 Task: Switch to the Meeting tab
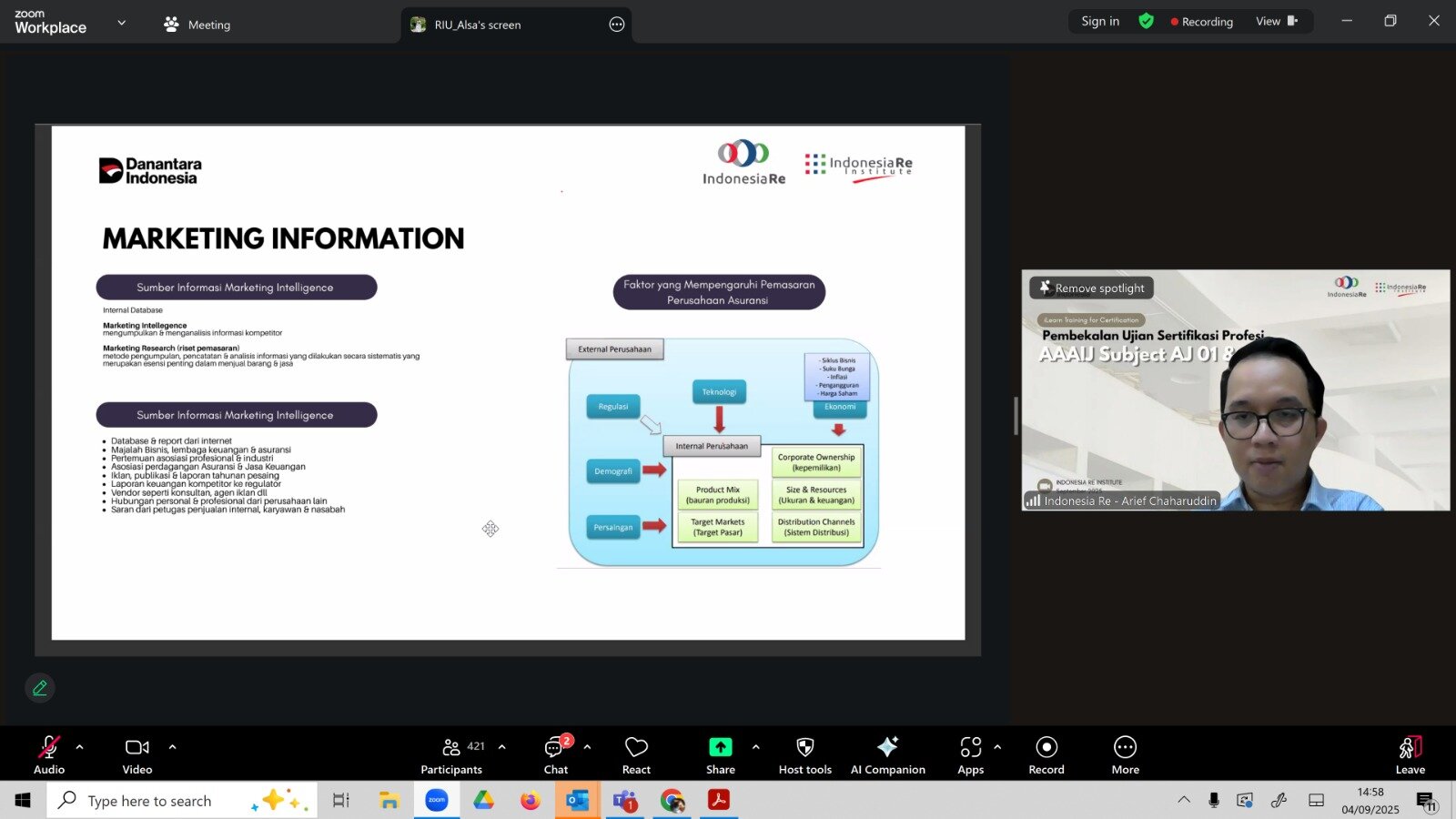pos(197,25)
